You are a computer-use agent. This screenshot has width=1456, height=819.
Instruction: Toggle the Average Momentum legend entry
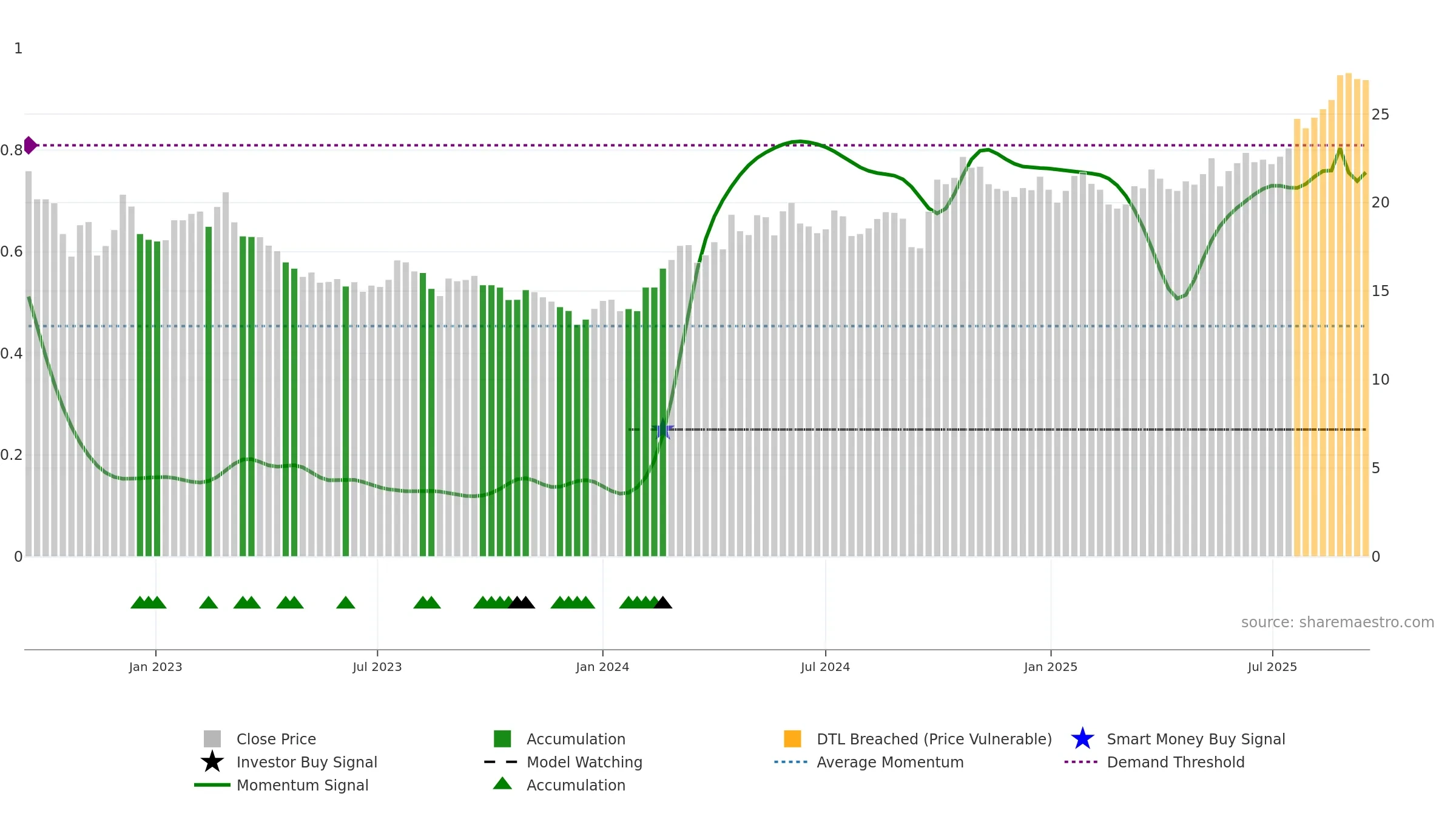tap(869, 762)
